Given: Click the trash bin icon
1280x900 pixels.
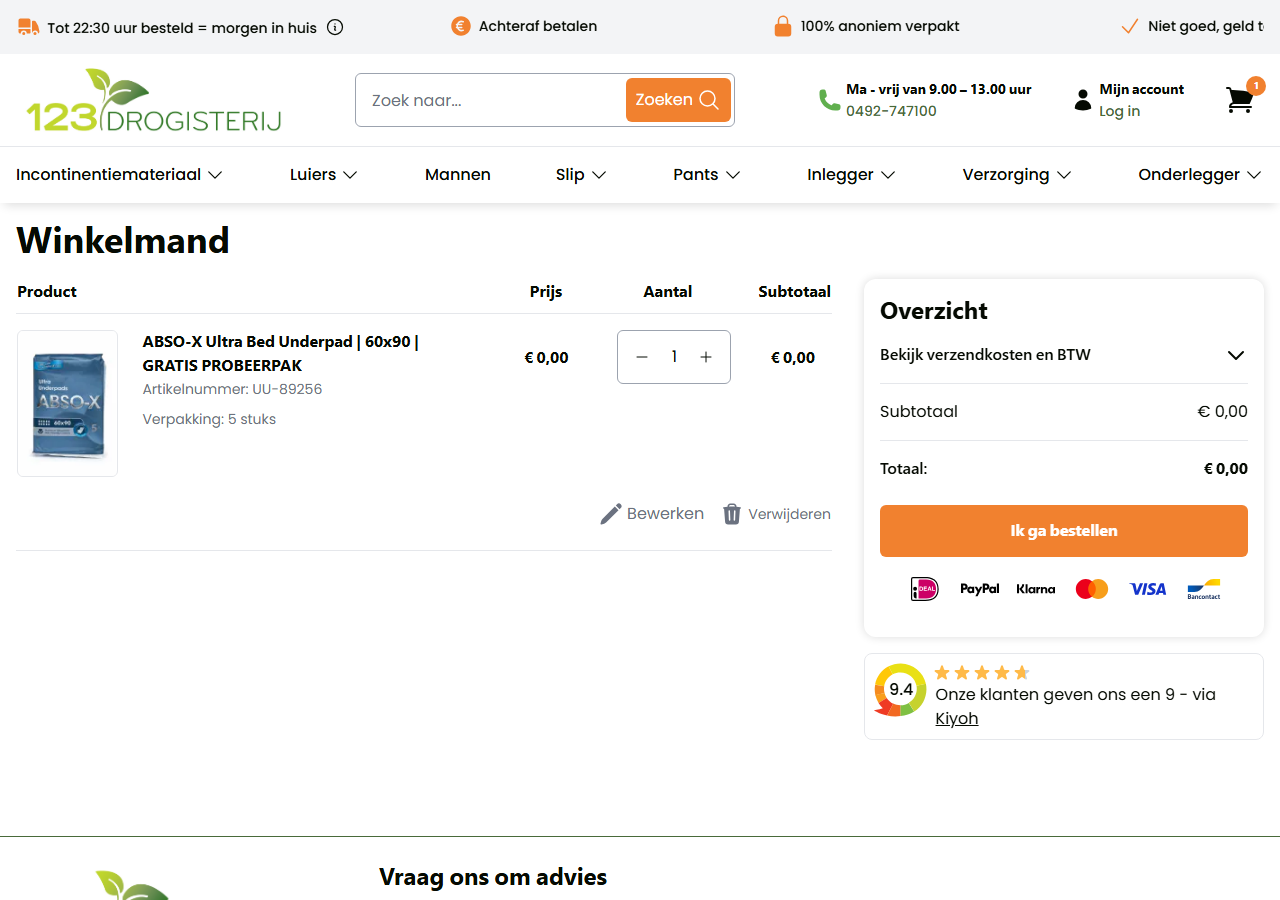Looking at the screenshot, I should pyautogui.click(x=732, y=514).
